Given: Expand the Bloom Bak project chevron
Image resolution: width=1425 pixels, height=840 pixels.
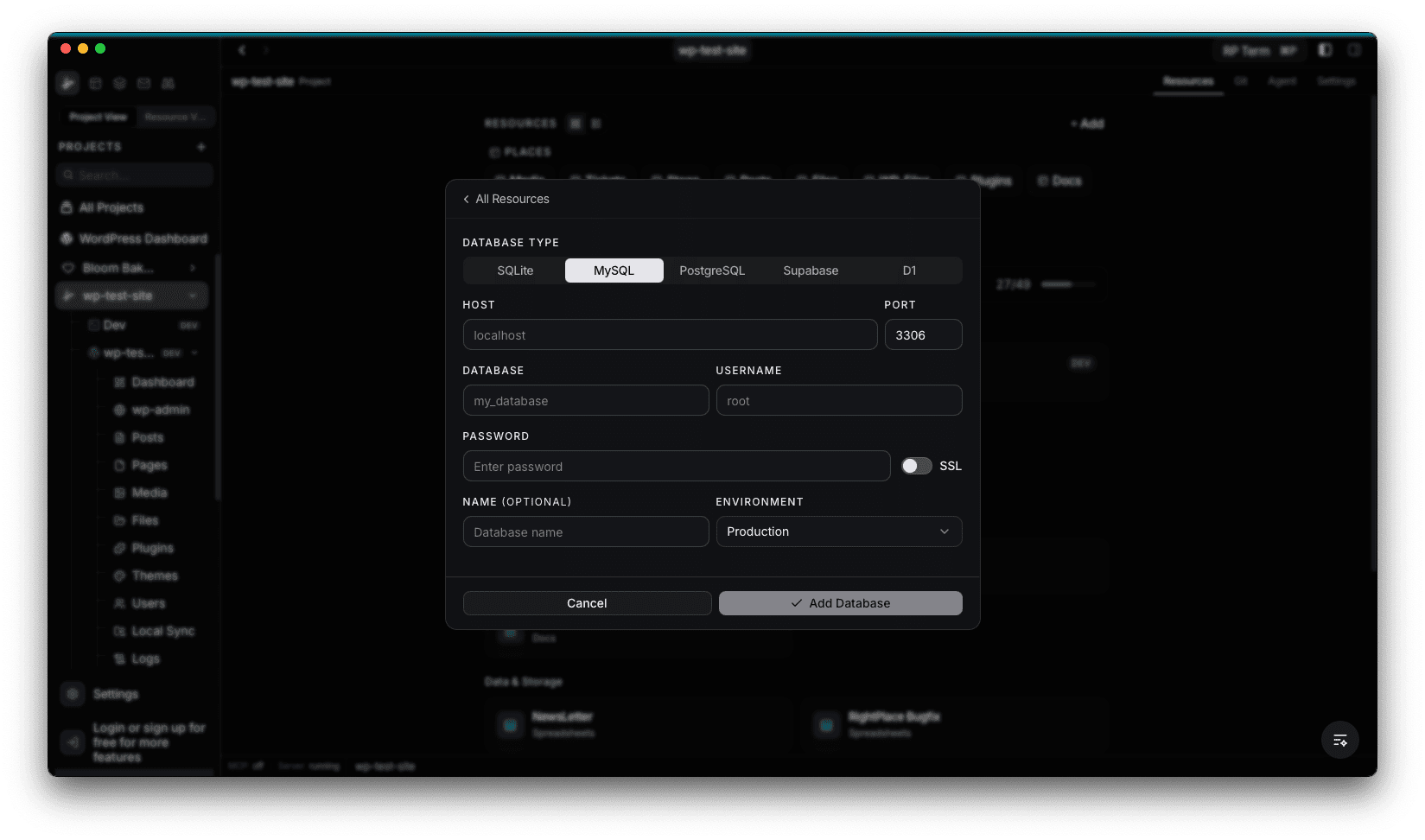Looking at the screenshot, I should [x=193, y=268].
